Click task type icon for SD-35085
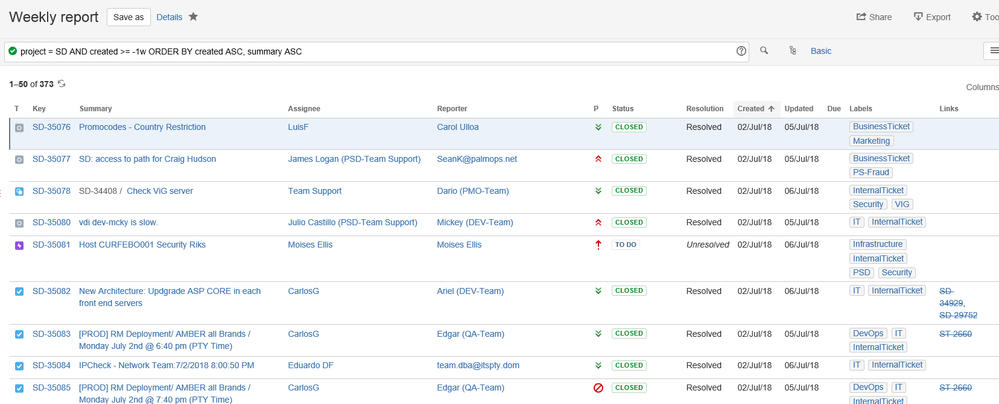The image size is (999, 404). click(x=19, y=388)
